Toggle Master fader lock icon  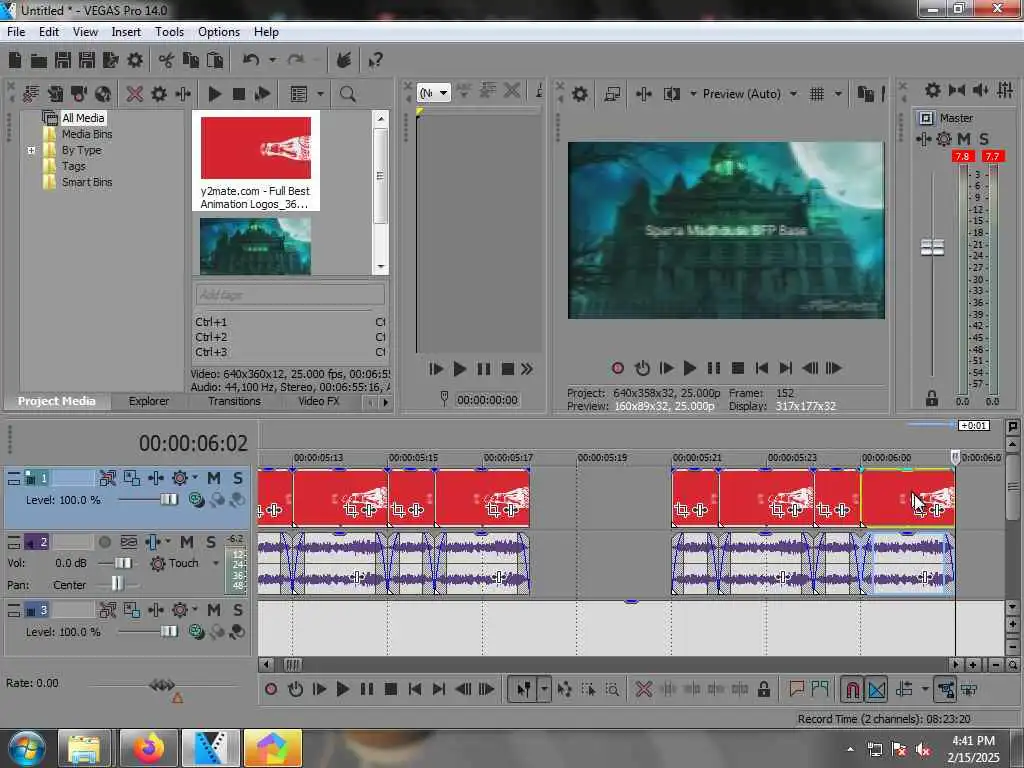932,398
